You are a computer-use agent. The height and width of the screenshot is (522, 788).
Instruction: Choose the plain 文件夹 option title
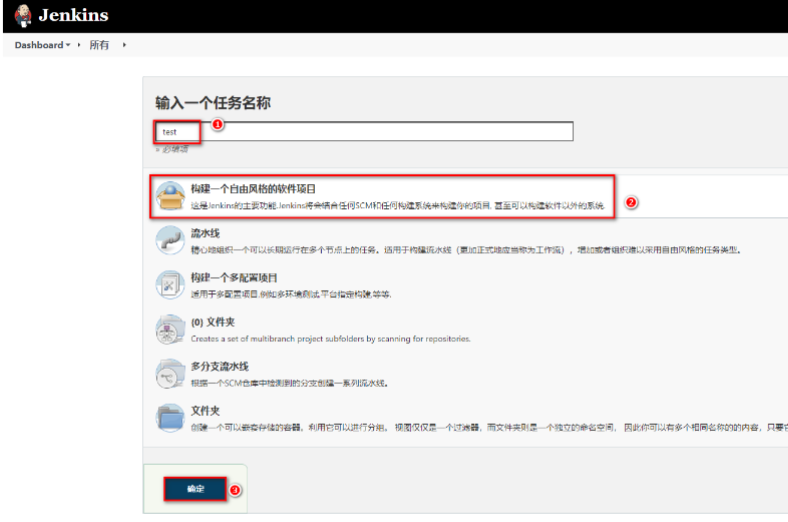click(x=205, y=410)
